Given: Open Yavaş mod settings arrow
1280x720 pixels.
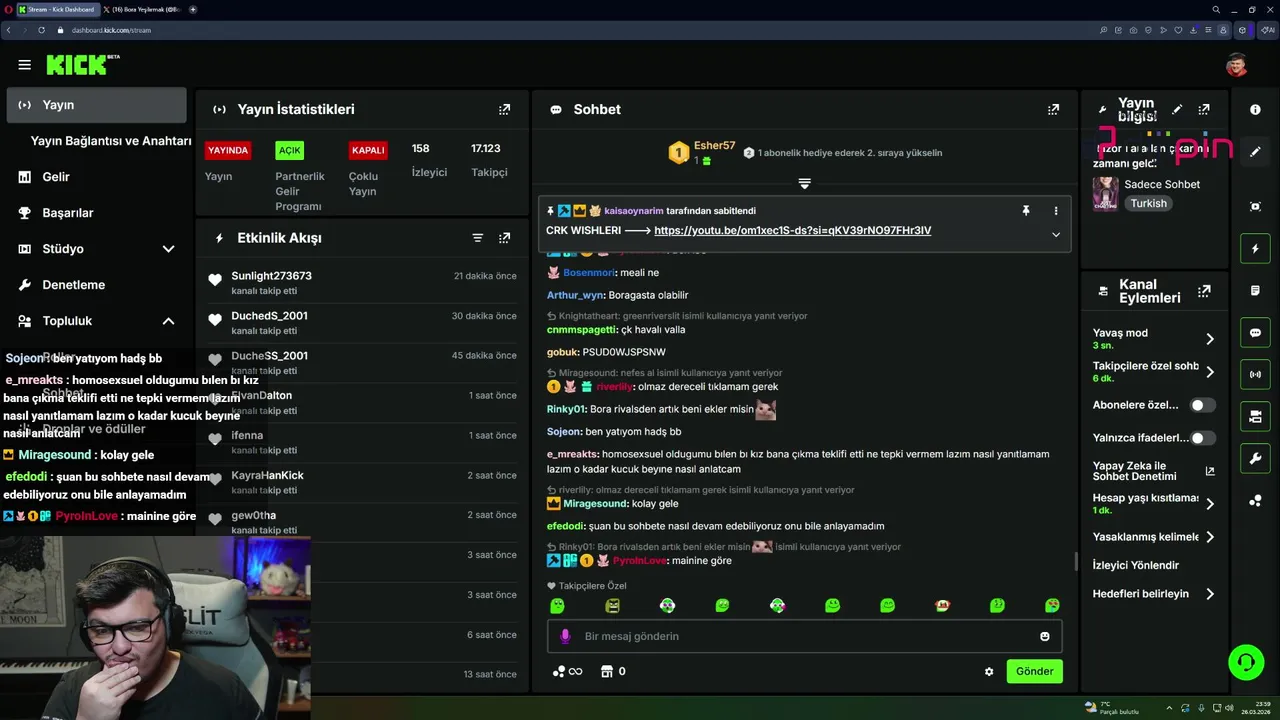Looking at the screenshot, I should pyautogui.click(x=1209, y=339).
